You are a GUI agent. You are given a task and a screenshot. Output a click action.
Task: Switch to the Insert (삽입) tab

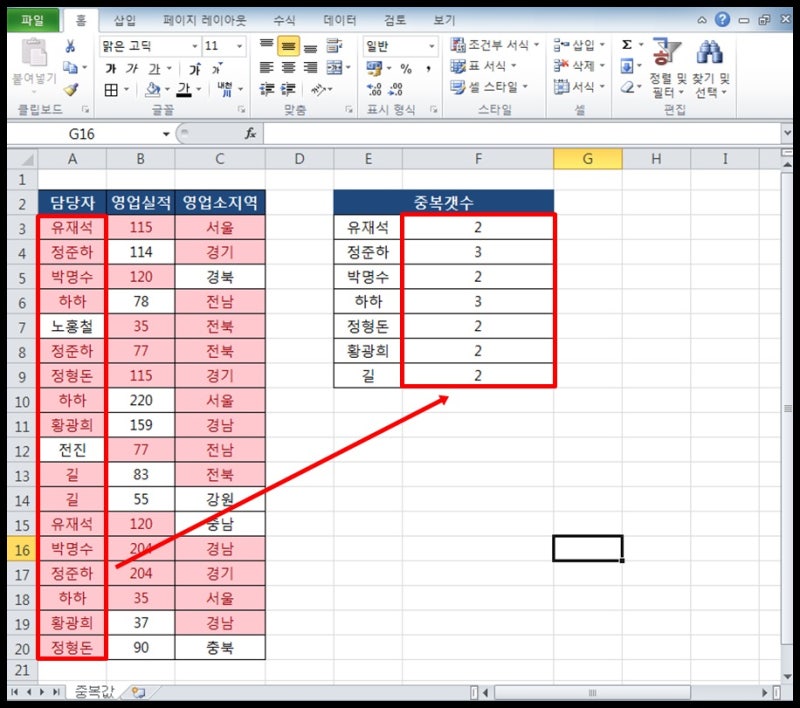click(x=124, y=20)
